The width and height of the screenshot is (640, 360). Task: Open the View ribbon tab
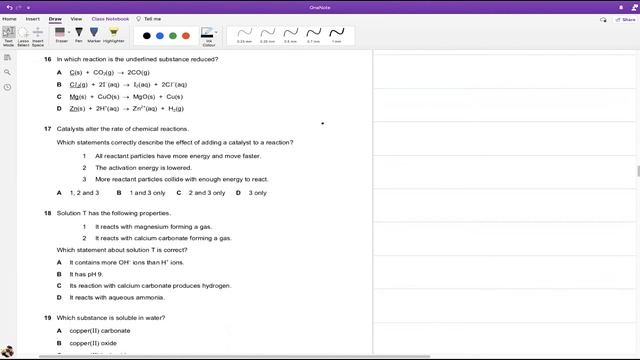pyautogui.click(x=76, y=19)
